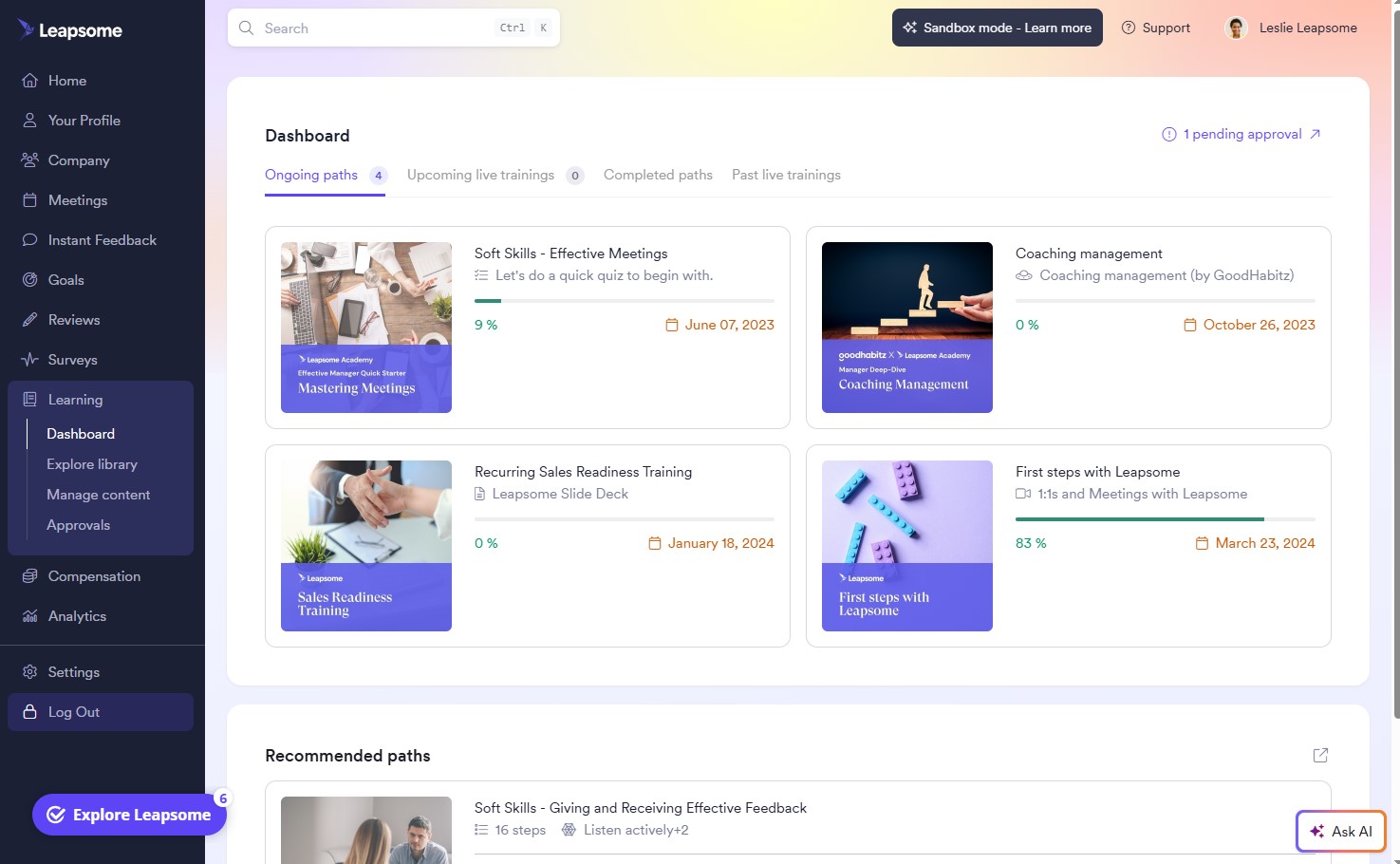Image resolution: width=1400 pixels, height=864 pixels.
Task: Click the Leapsome logo in the sidebar
Action: click(x=70, y=30)
